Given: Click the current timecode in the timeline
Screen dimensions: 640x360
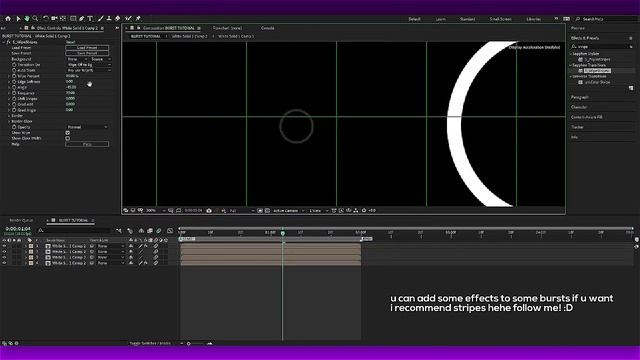Looking at the screenshot, I should click(18, 229).
